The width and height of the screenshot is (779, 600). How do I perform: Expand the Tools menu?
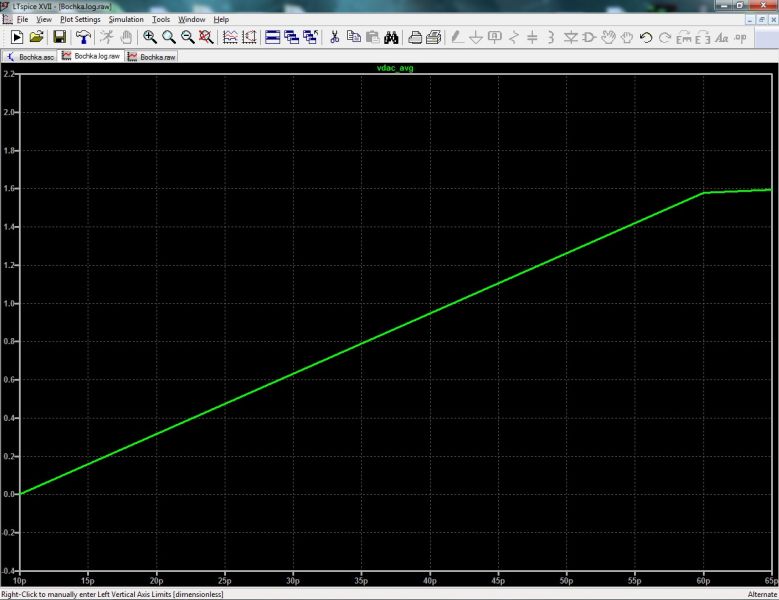161,19
